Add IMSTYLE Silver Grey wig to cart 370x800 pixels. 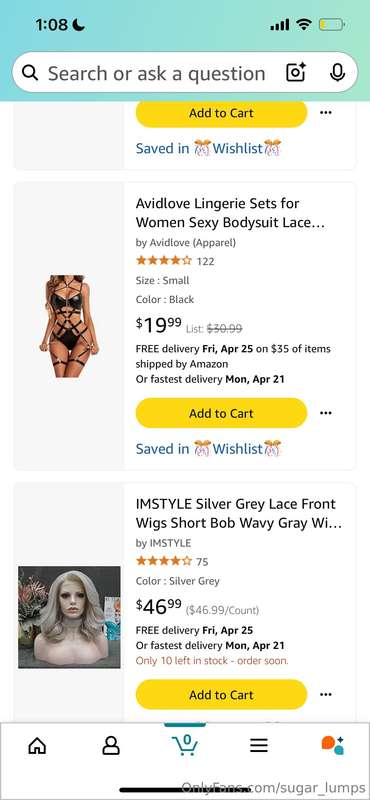(221, 694)
